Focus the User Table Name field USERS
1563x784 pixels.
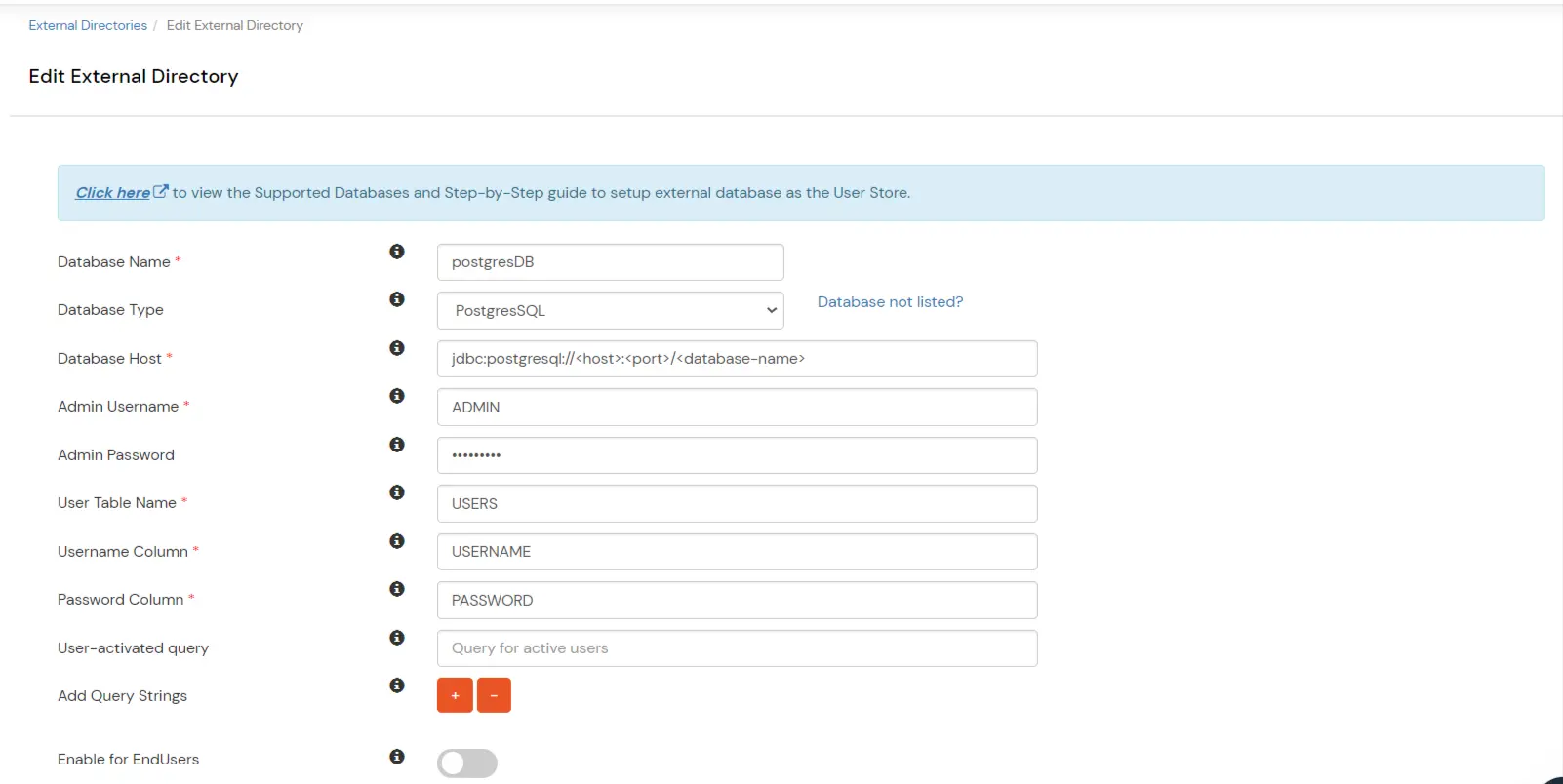click(738, 503)
